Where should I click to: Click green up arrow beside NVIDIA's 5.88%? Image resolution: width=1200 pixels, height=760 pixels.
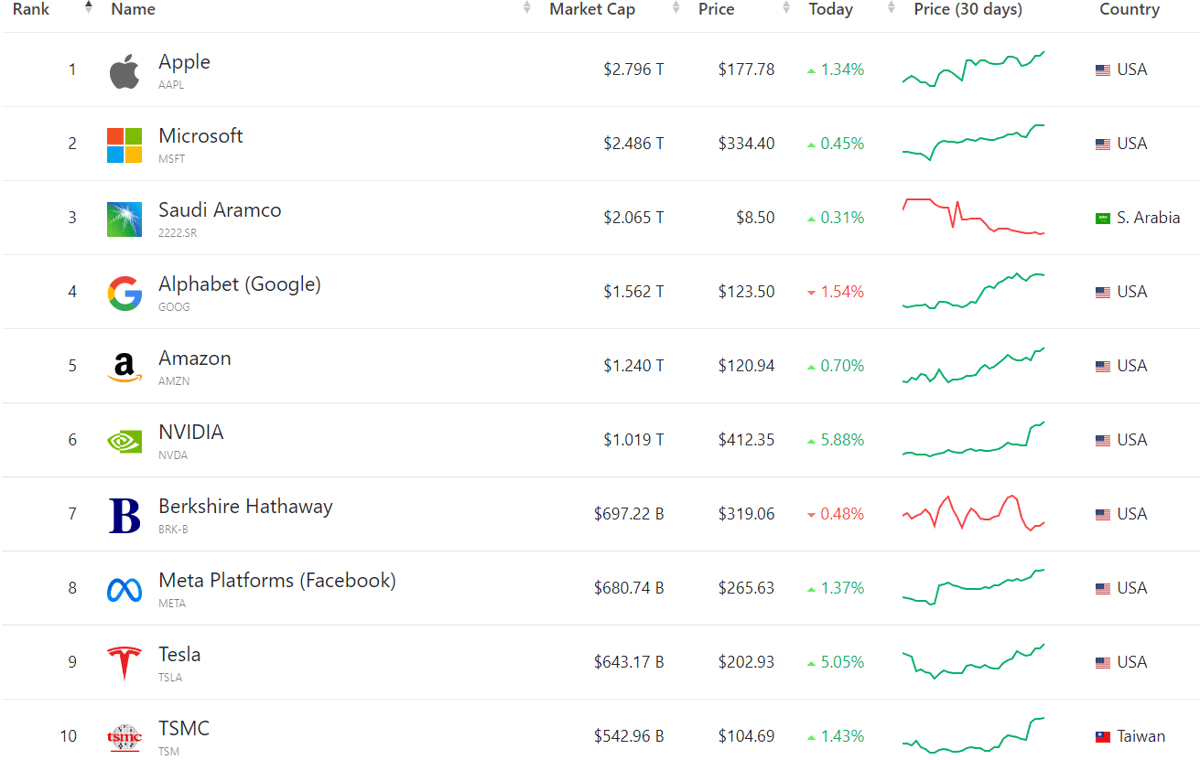811,441
